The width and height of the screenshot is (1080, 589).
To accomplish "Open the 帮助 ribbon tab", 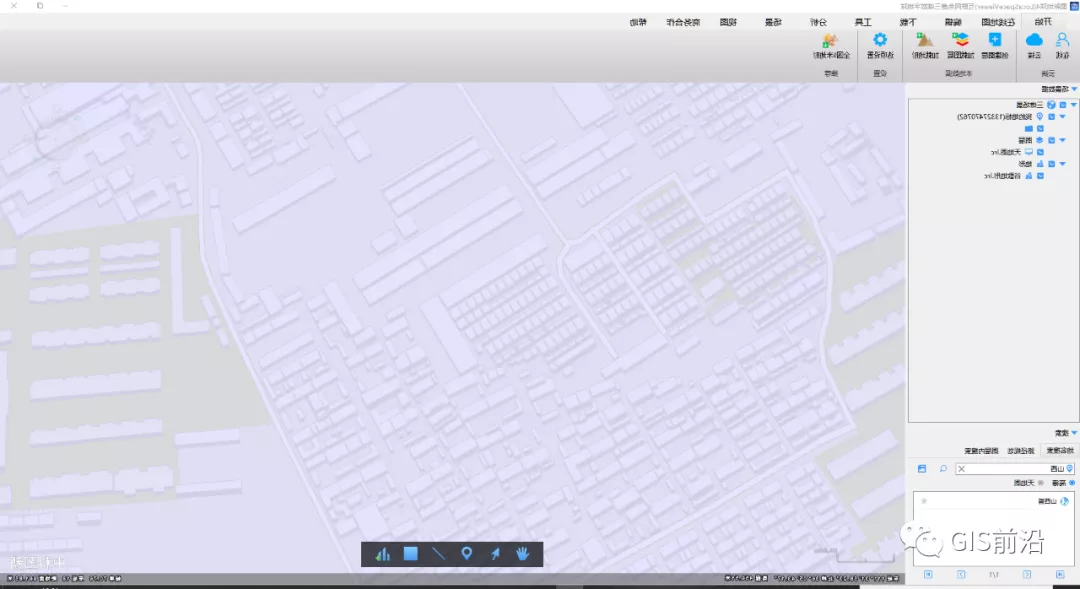I will (638, 22).
